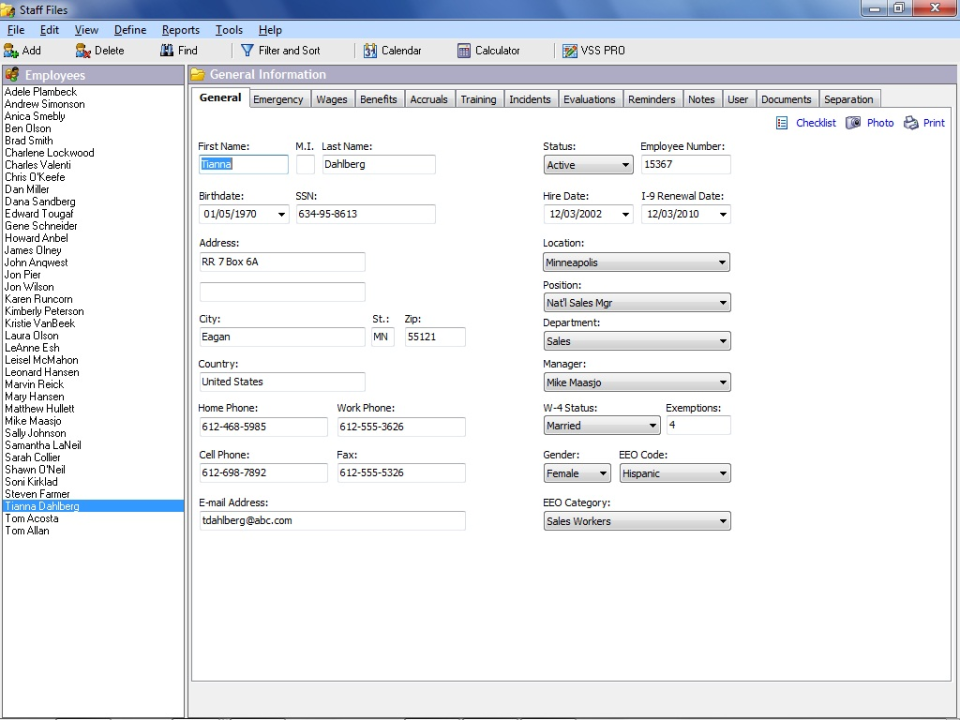
Task: Select Mike Maasjo in the employee list
Action: (x=33, y=421)
